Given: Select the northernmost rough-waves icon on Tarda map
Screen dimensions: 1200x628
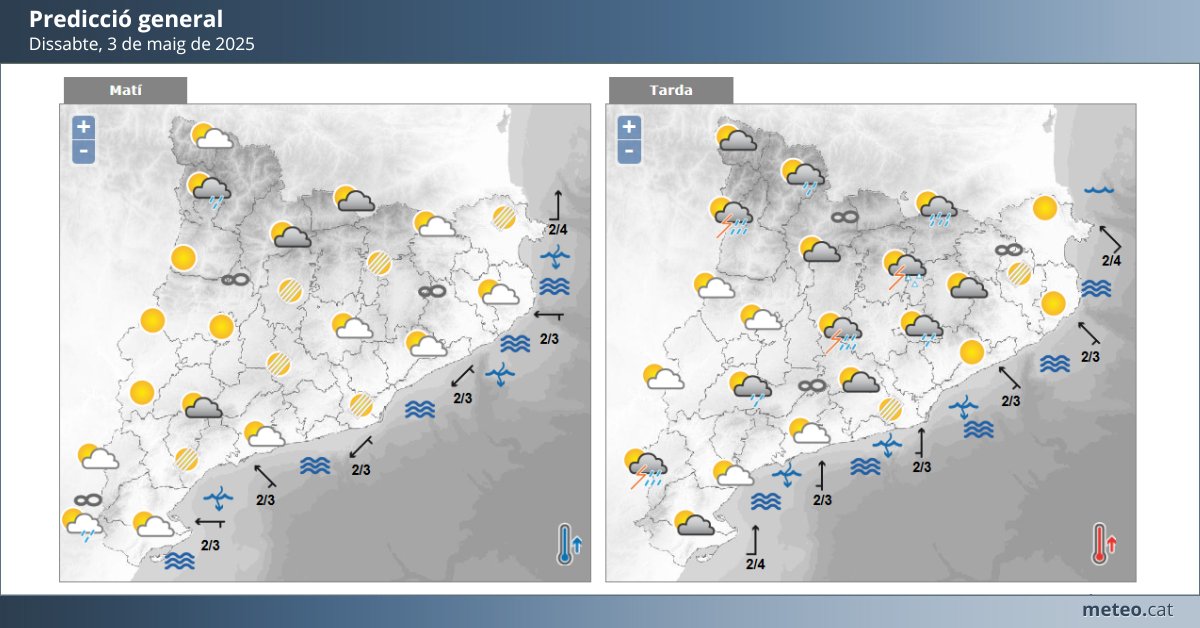Looking at the screenshot, I should (1097, 289).
